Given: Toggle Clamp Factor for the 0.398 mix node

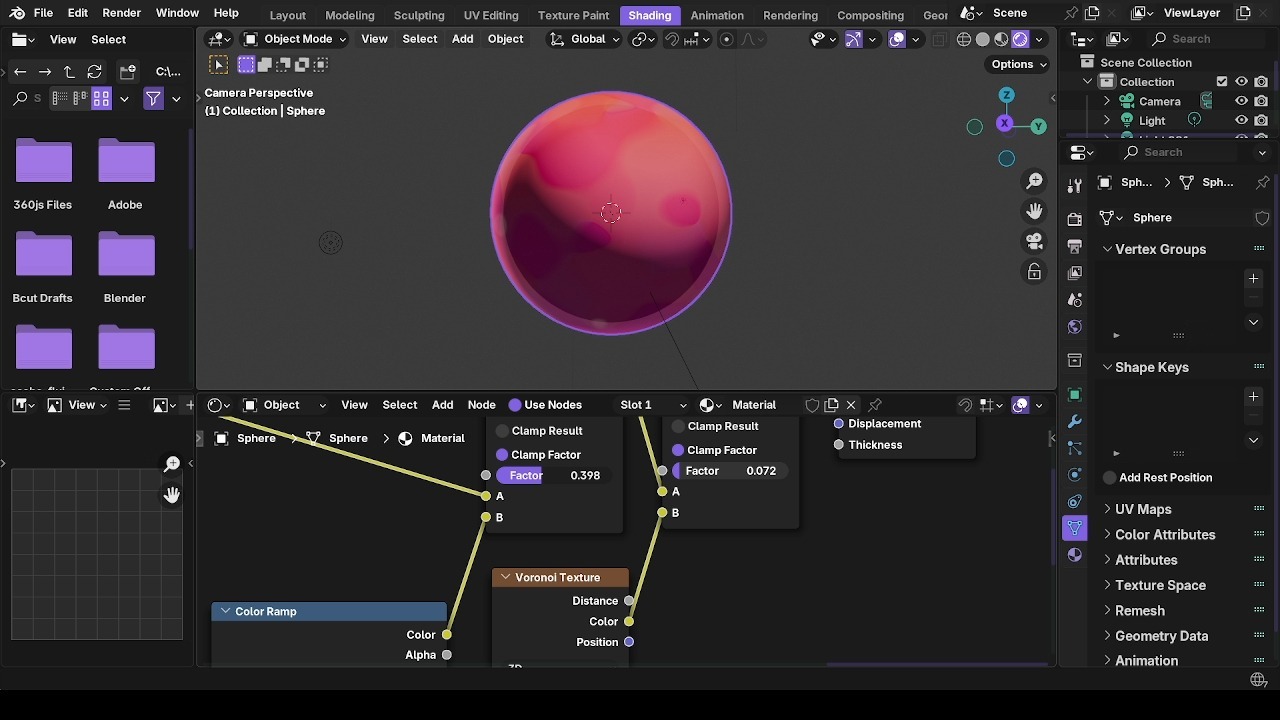Looking at the screenshot, I should (x=502, y=455).
